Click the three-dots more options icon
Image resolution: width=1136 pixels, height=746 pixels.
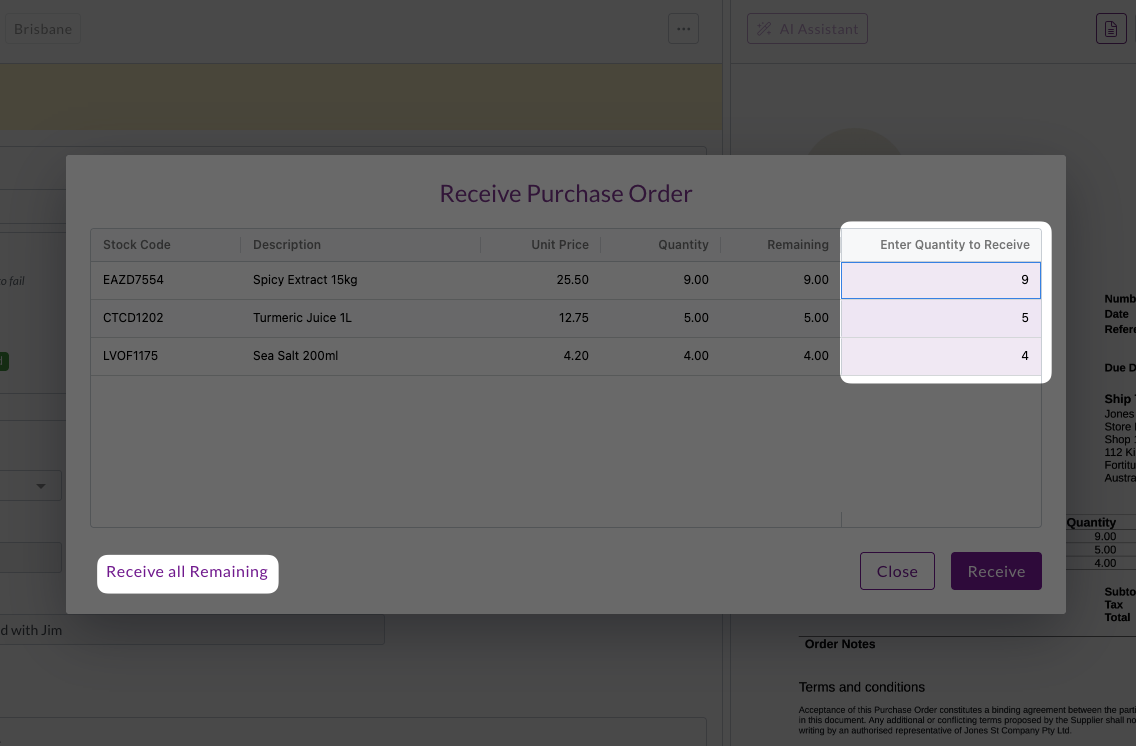683,29
